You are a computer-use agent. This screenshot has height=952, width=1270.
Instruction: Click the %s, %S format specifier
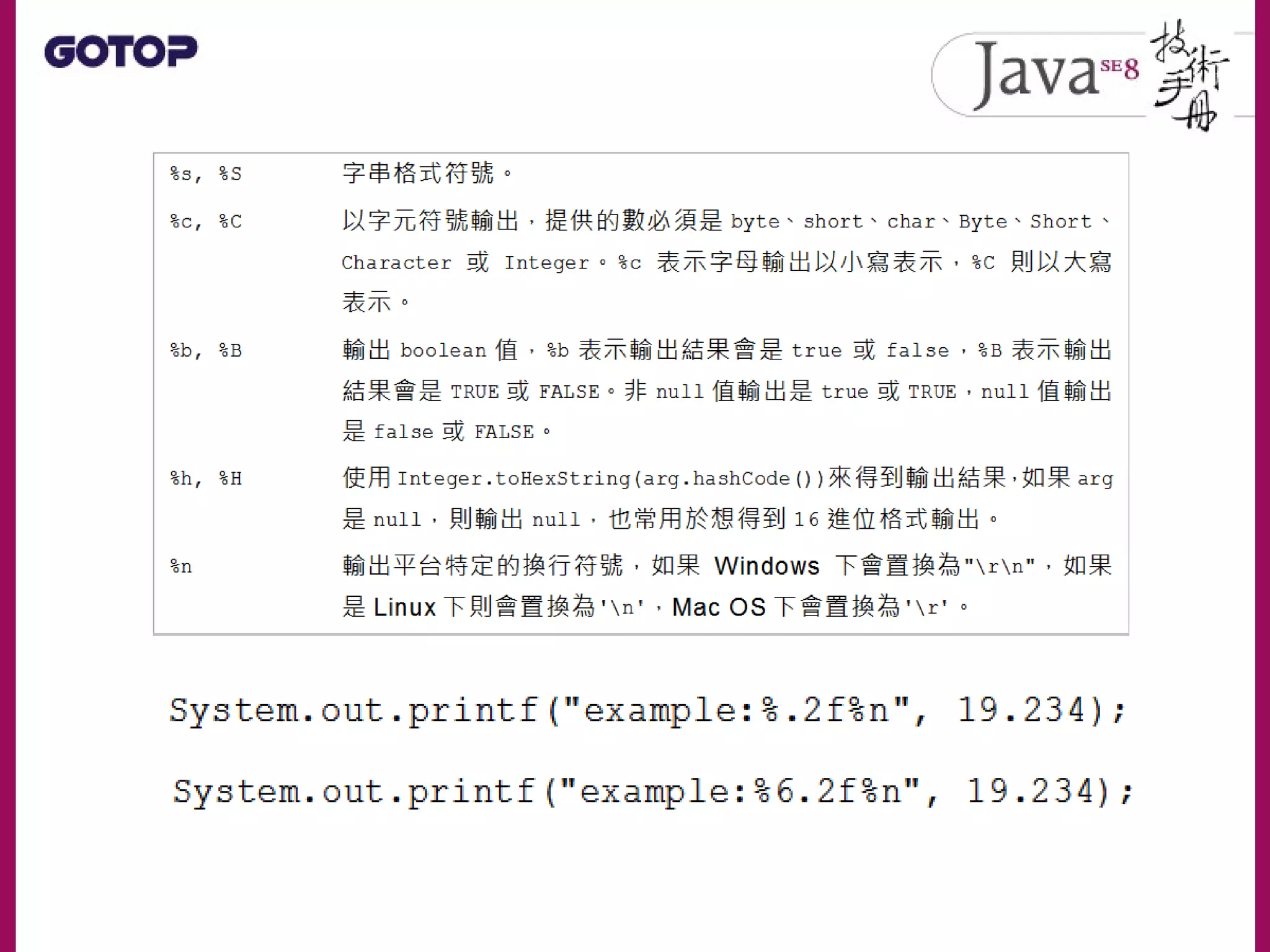click(205, 174)
